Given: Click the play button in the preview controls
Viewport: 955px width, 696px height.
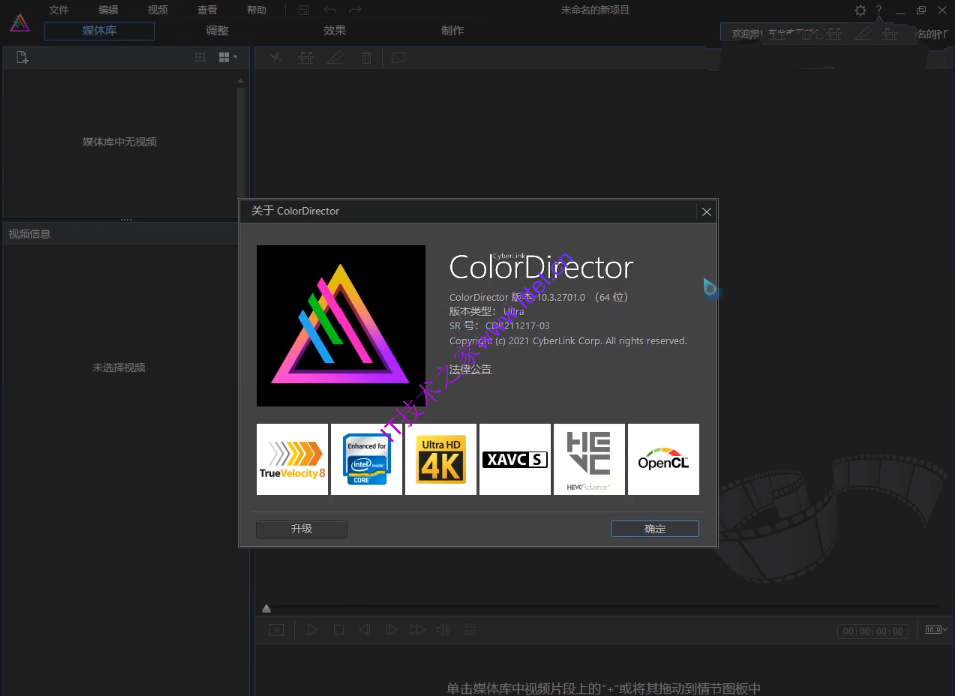Looking at the screenshot, I should 312,630.
